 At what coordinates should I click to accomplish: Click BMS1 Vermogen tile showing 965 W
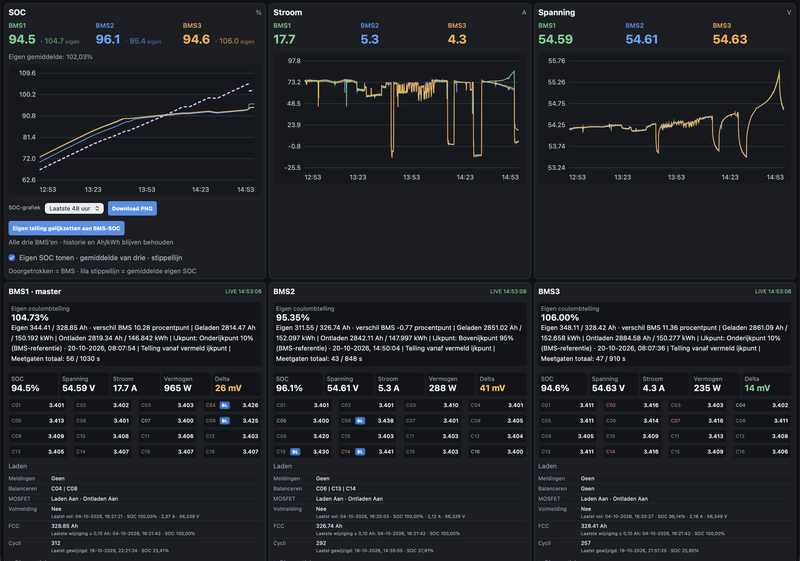pyautogui.click(x=185, y=384)
